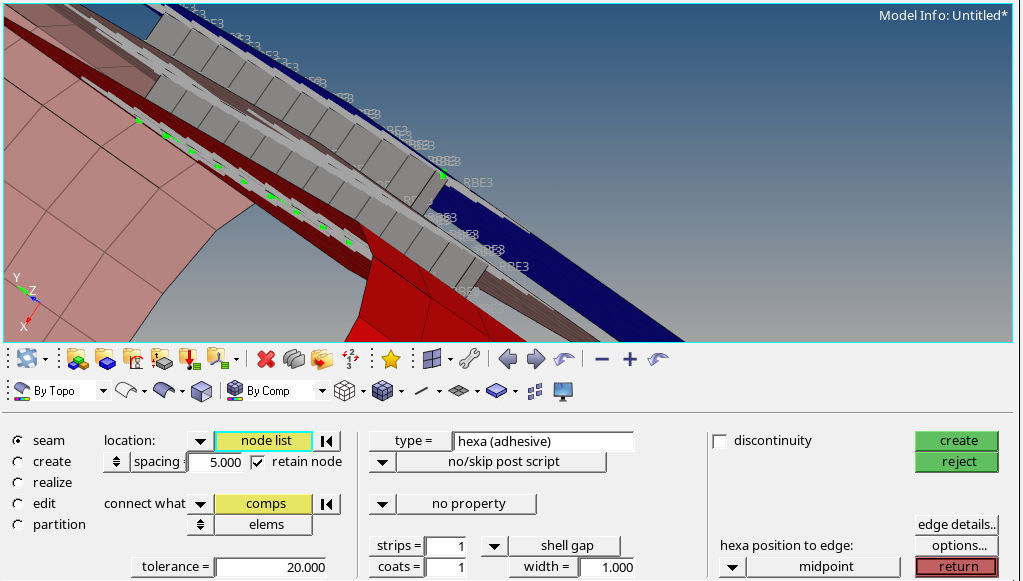Open the hexa position to edge dropdown
Screen dimensions: 1023x581
pyautogui.click(x=732, y=566)
